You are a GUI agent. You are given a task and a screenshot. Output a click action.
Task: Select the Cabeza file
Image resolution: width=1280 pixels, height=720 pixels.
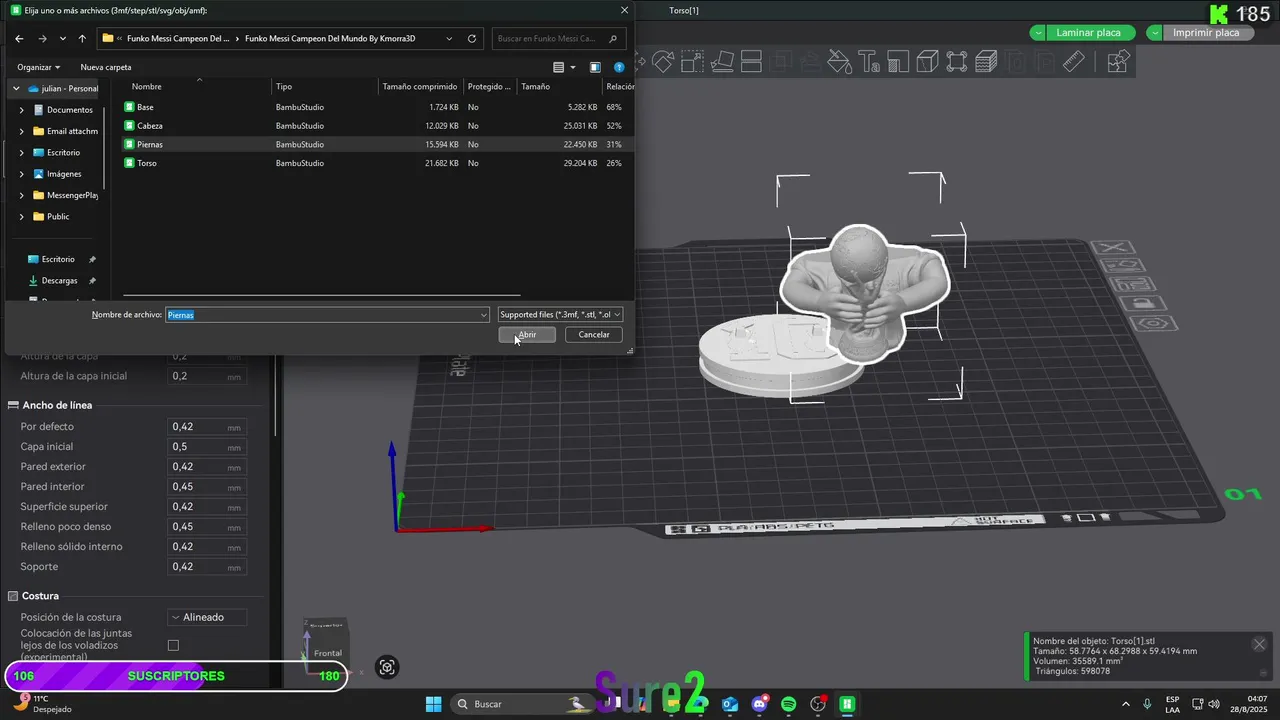click(150, 126)
